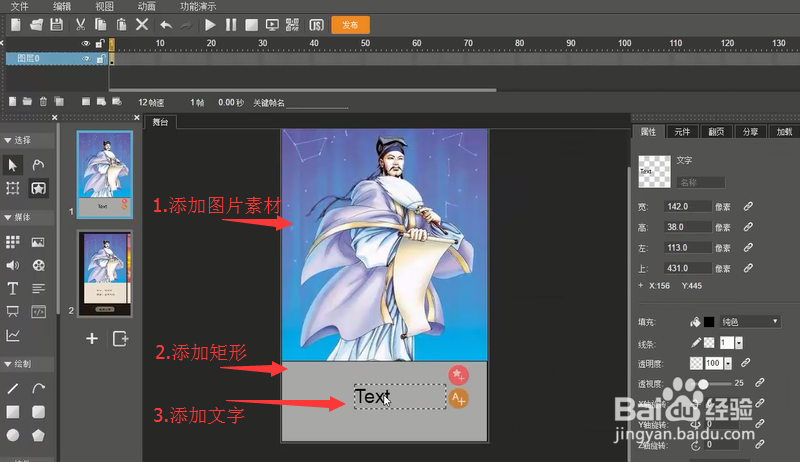The width and height of the screenshot is (800, 462).
Task: Click the 关键帧名 input field
Action: point(317,103)
